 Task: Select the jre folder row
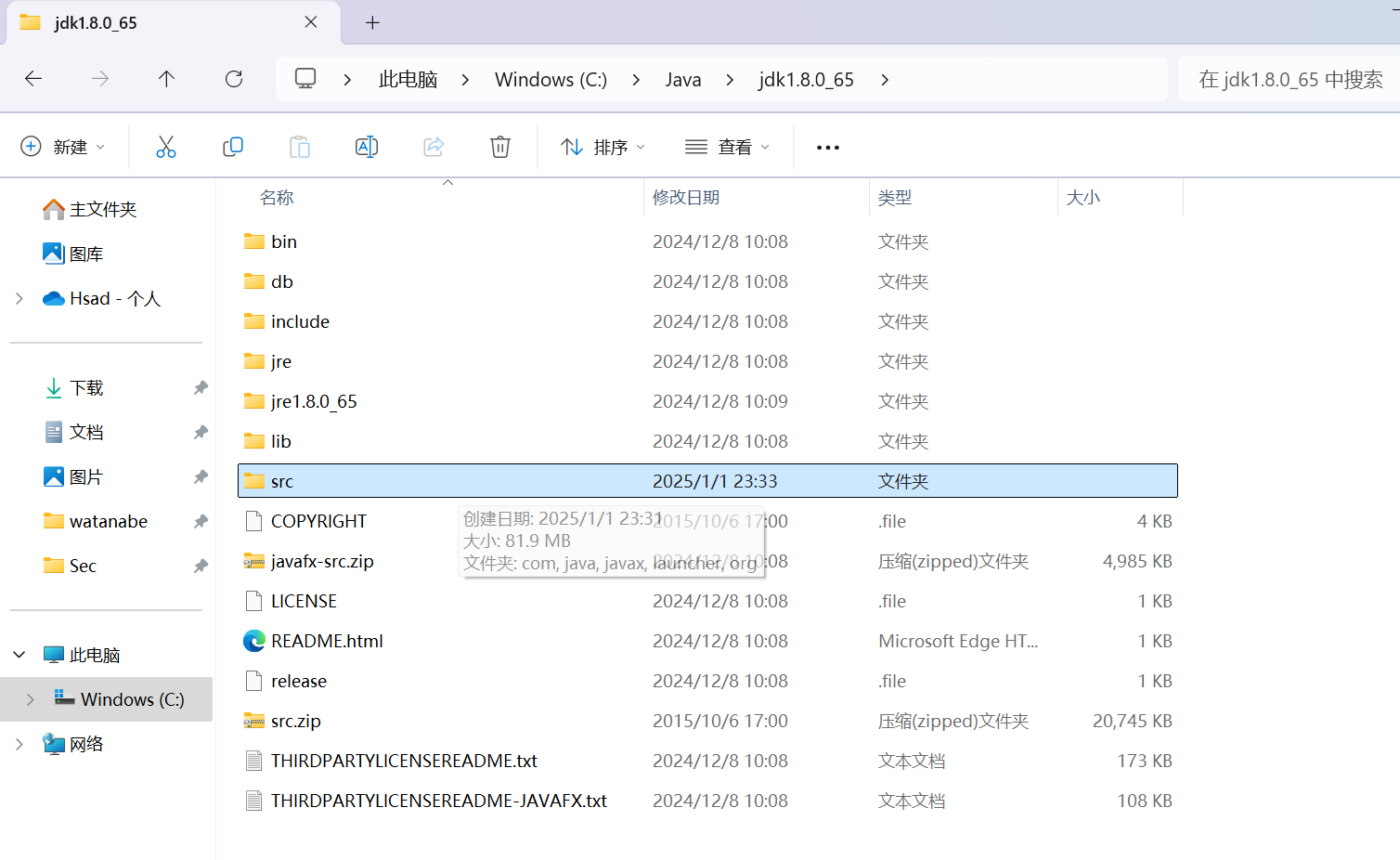(707, 361)
